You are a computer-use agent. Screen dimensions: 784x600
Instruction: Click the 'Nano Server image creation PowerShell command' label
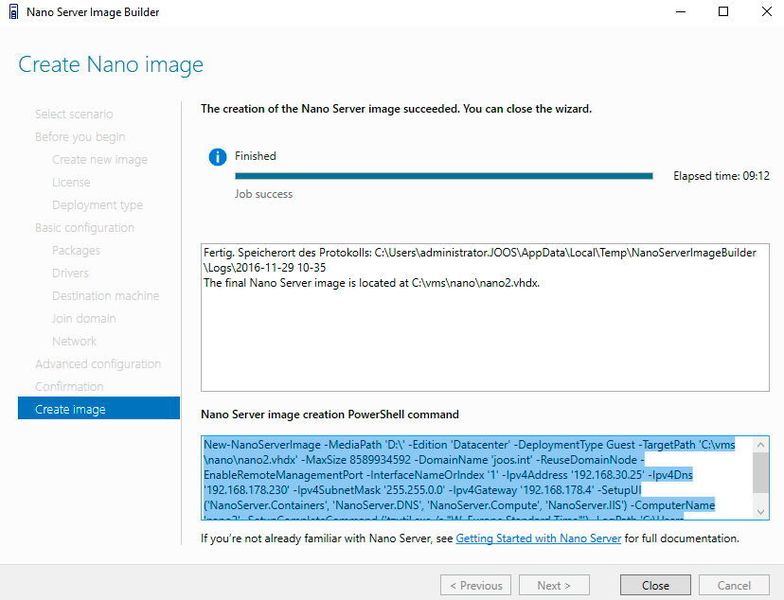click(330, 414)
